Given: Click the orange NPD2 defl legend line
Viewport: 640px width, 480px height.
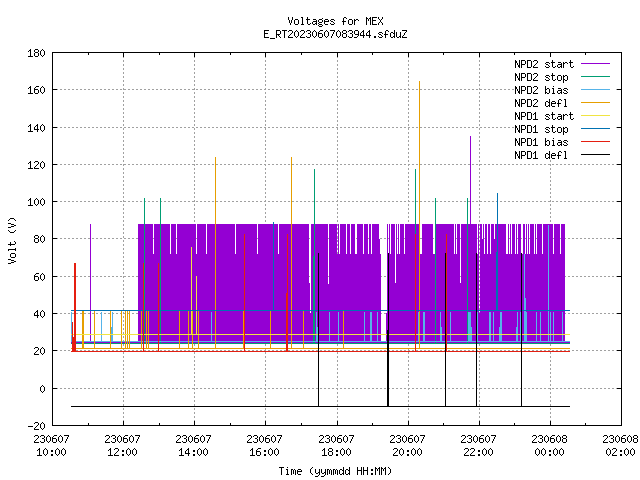Looking at the screenshot, I should 595,102.
